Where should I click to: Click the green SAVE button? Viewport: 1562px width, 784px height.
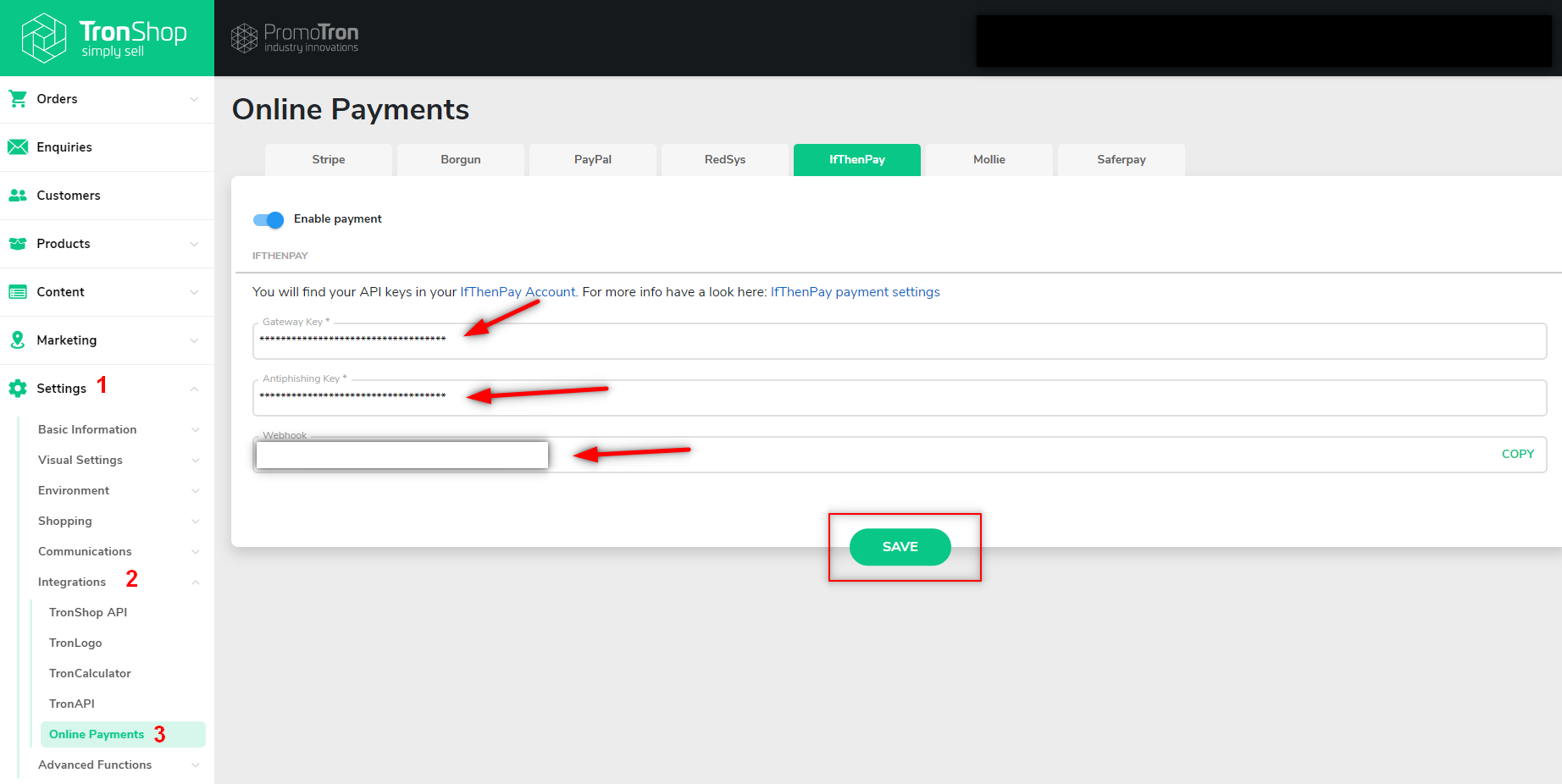point(900,547)
